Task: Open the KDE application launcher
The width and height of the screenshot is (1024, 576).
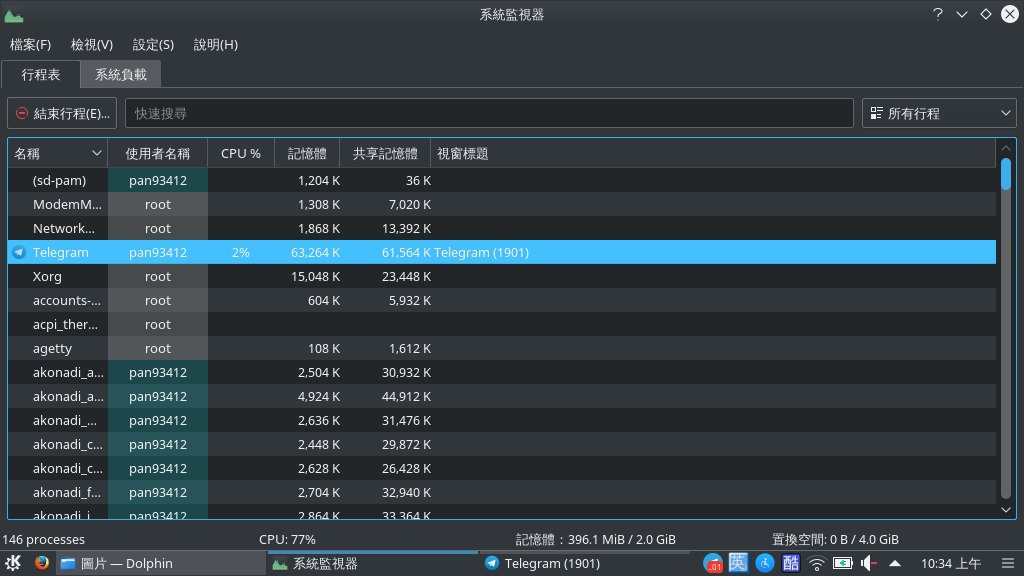Action: (x=12, y=563)
